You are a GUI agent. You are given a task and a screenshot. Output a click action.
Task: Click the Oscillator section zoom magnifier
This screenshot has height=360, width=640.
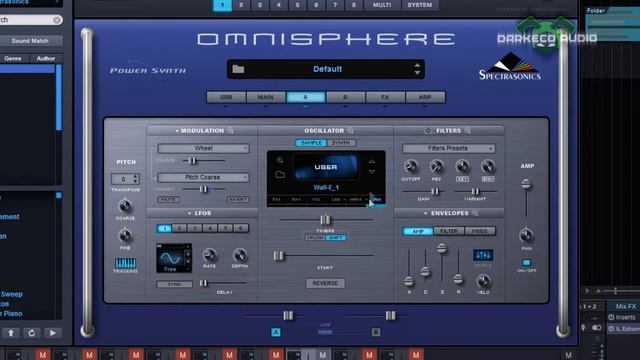351,131
